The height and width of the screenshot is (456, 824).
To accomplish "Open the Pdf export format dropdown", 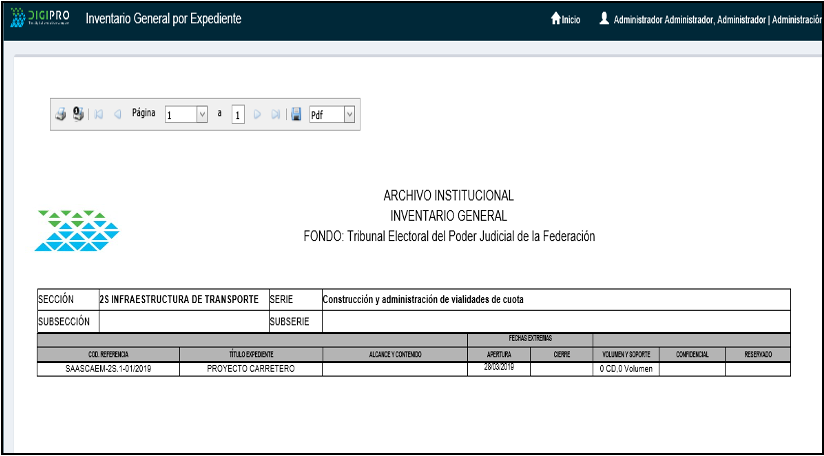I will [349, 115].
